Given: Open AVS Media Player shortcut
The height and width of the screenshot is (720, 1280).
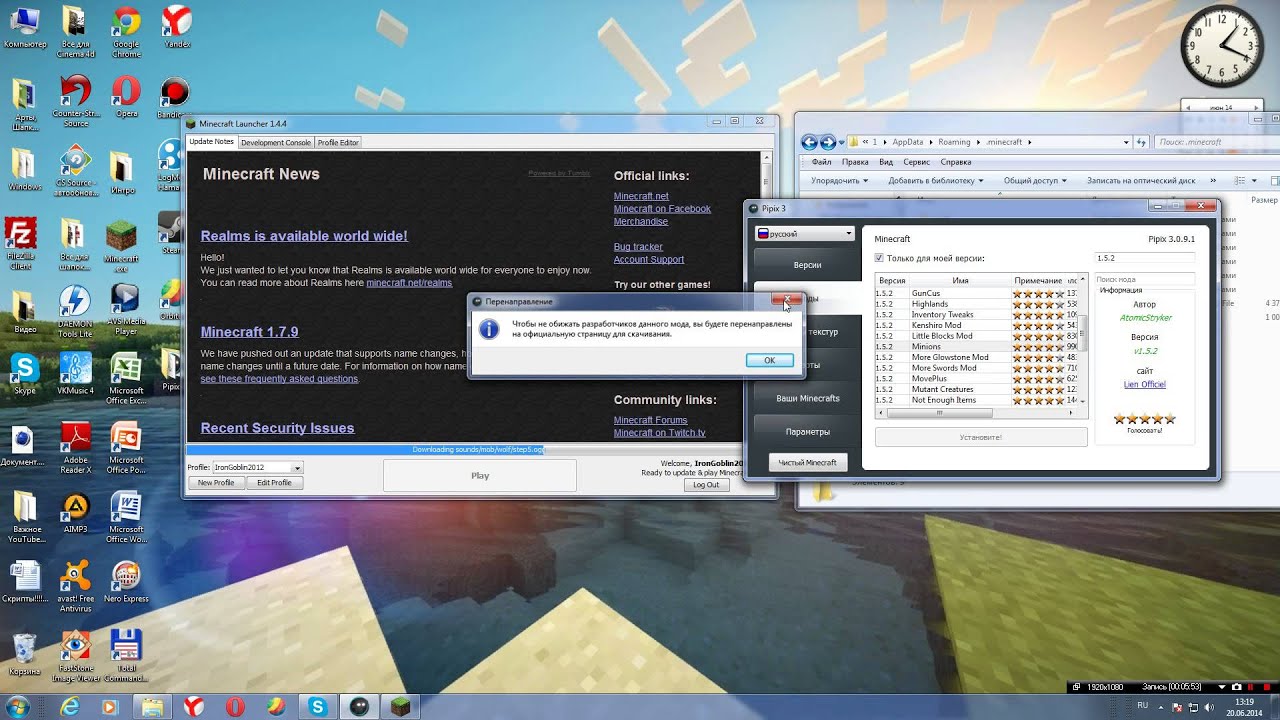Looking at the screenshot, I should pyautogui.click(x=125, y=309).
